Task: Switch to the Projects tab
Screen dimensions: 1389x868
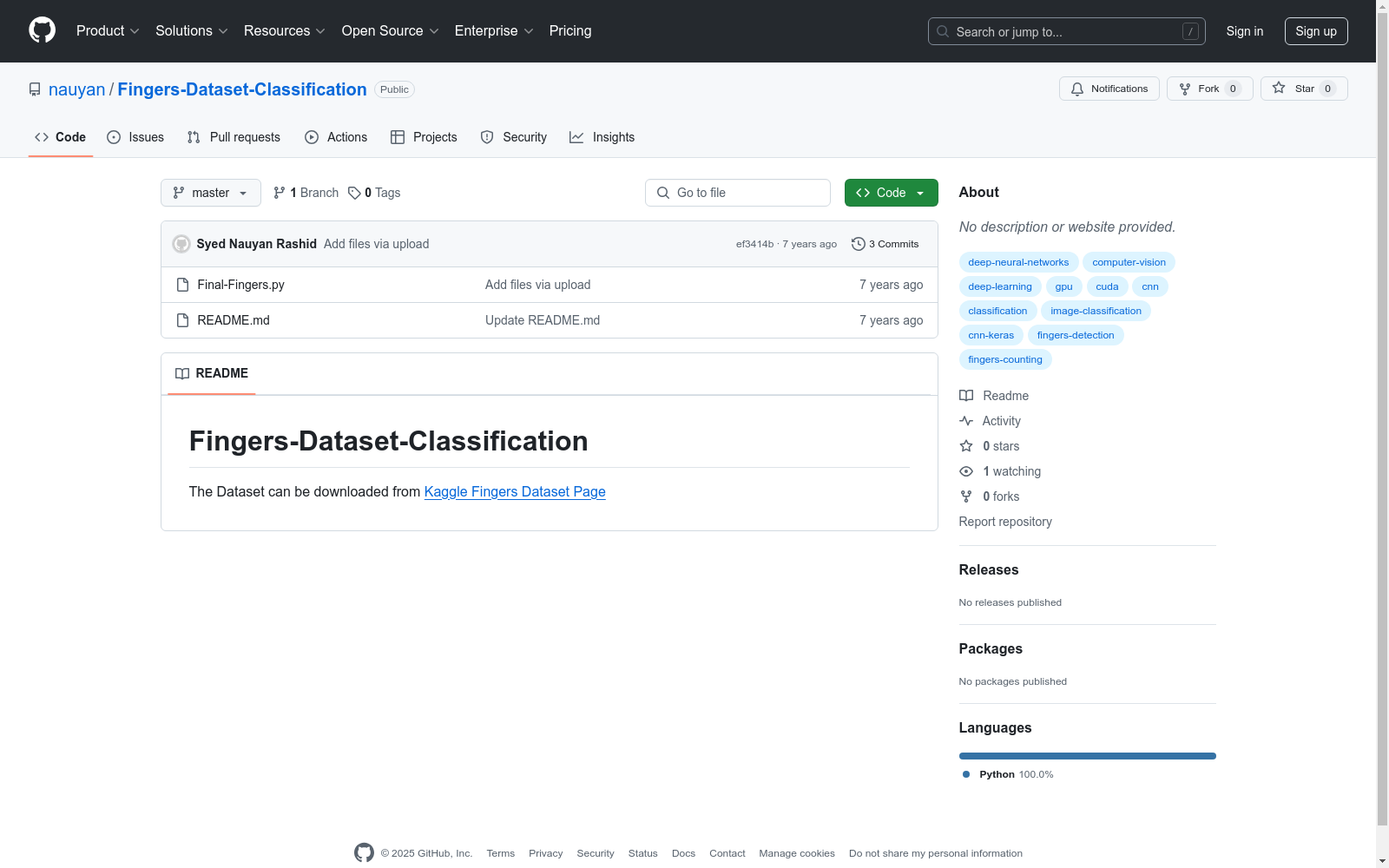Action: coord(424,137)
